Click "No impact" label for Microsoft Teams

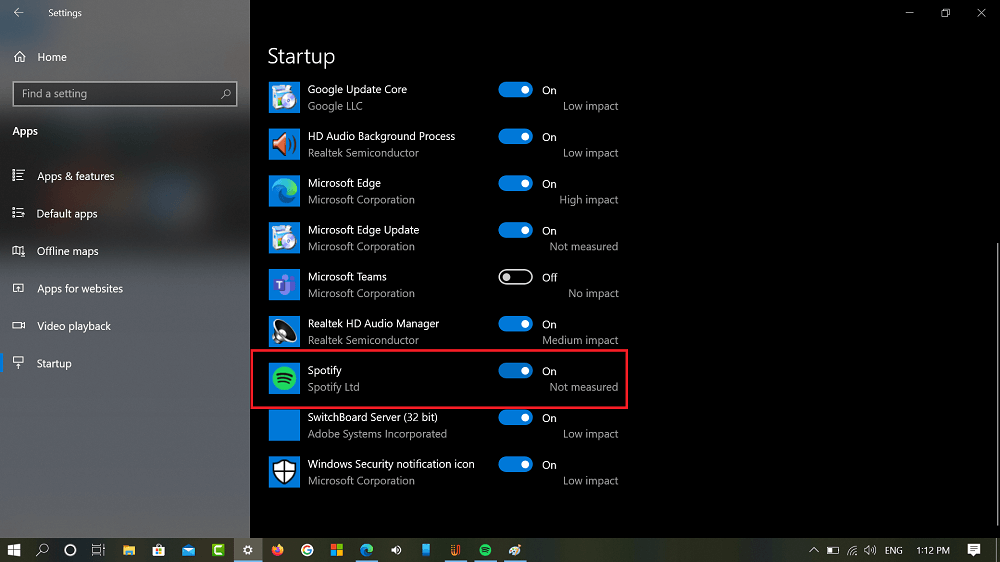[x=593, y=293]
